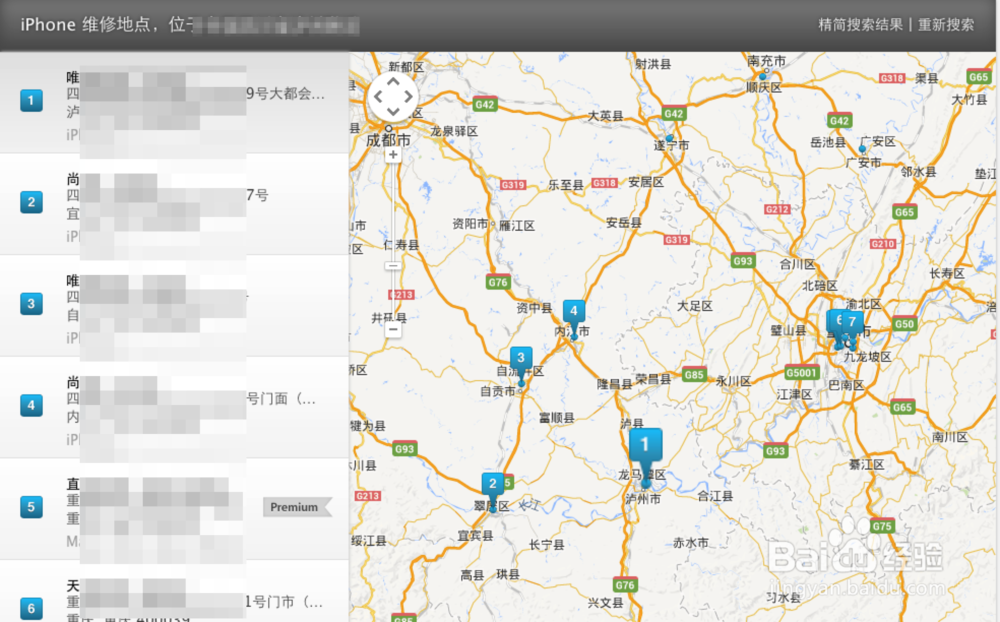
Task: Click the 泸州市 label on the map
Action: 643,499
